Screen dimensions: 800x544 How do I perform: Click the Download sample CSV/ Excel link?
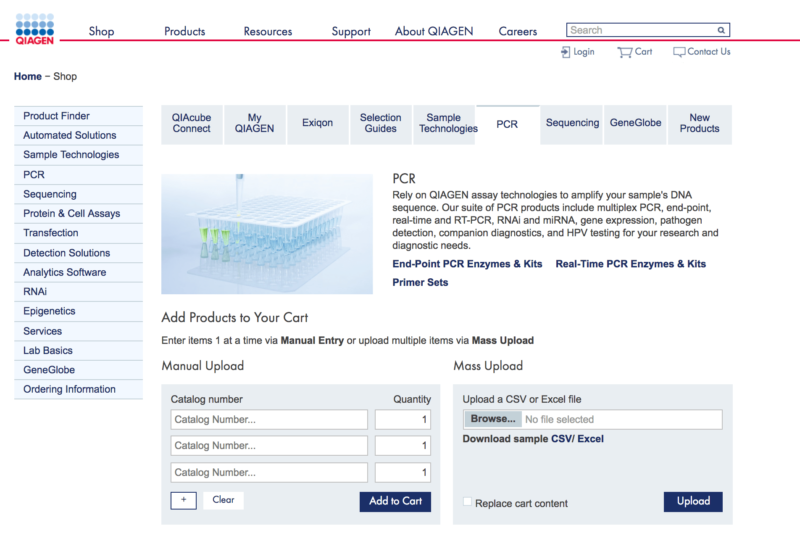(533, 439)
